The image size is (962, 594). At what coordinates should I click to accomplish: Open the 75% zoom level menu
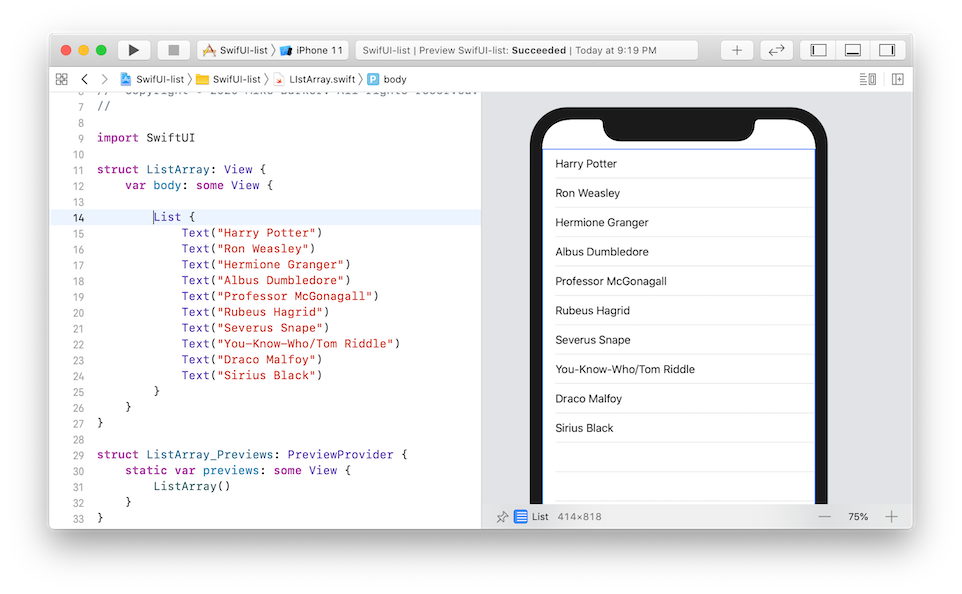tap(858, 517)
